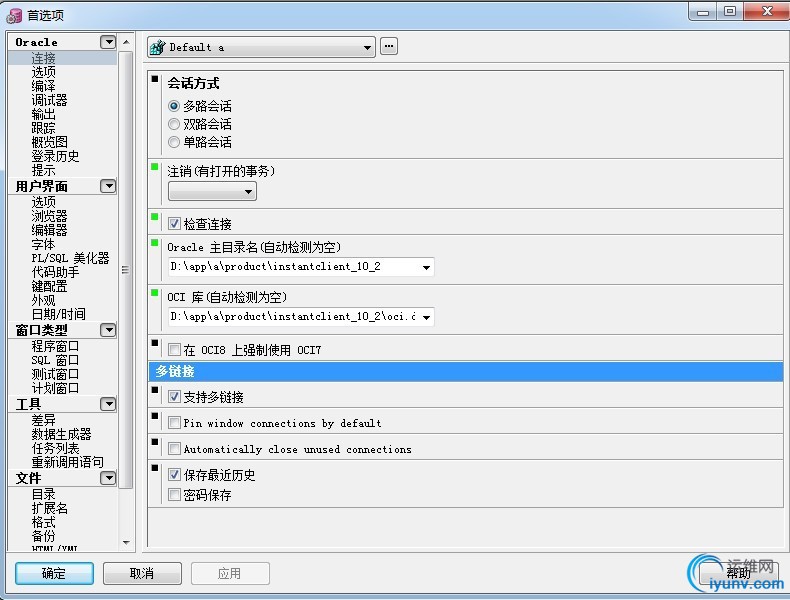
Task: Select 连接 under Oracle
Action: pos(43,58)
